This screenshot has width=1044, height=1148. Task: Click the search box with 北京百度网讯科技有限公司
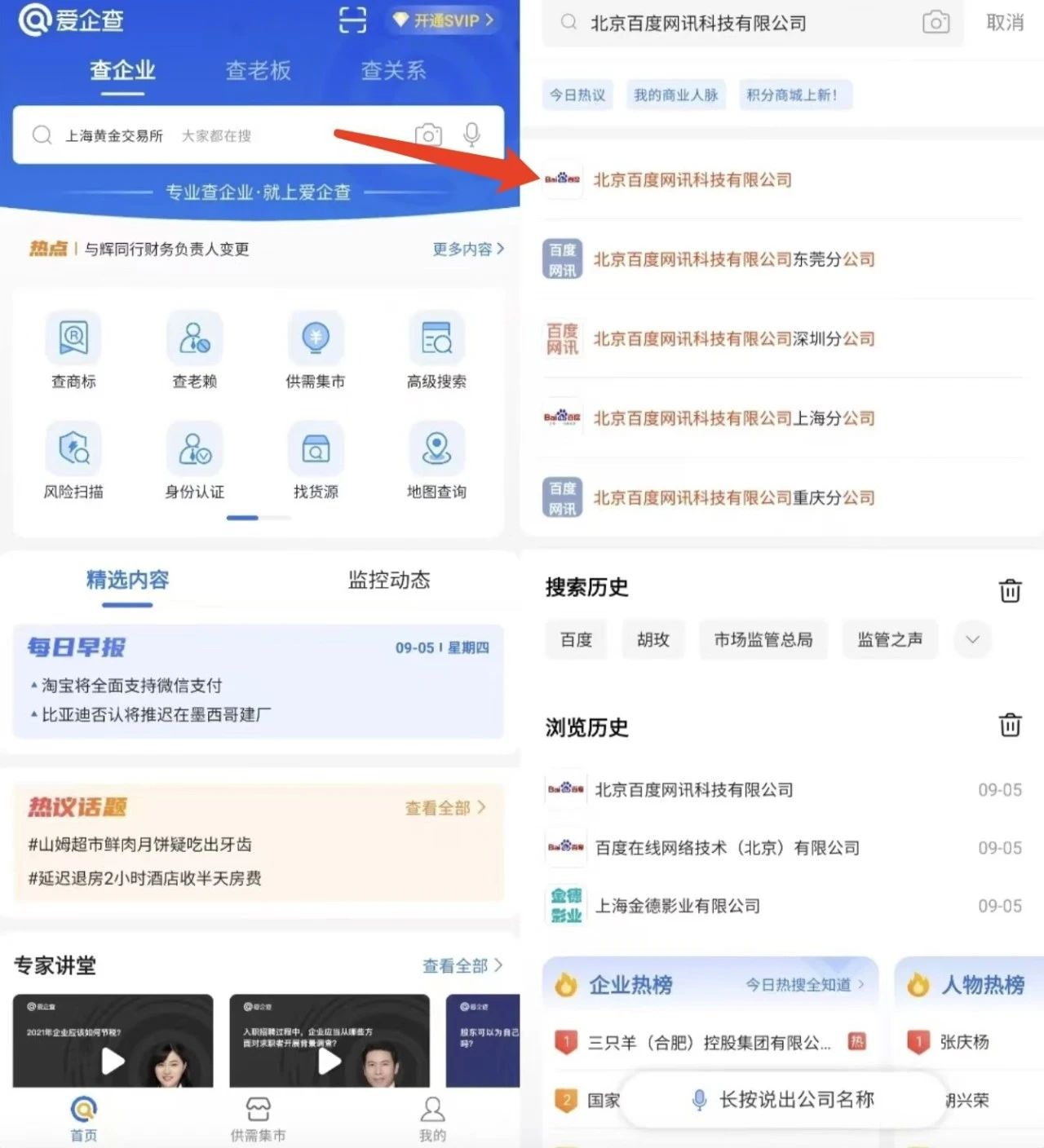click(753, 23)
